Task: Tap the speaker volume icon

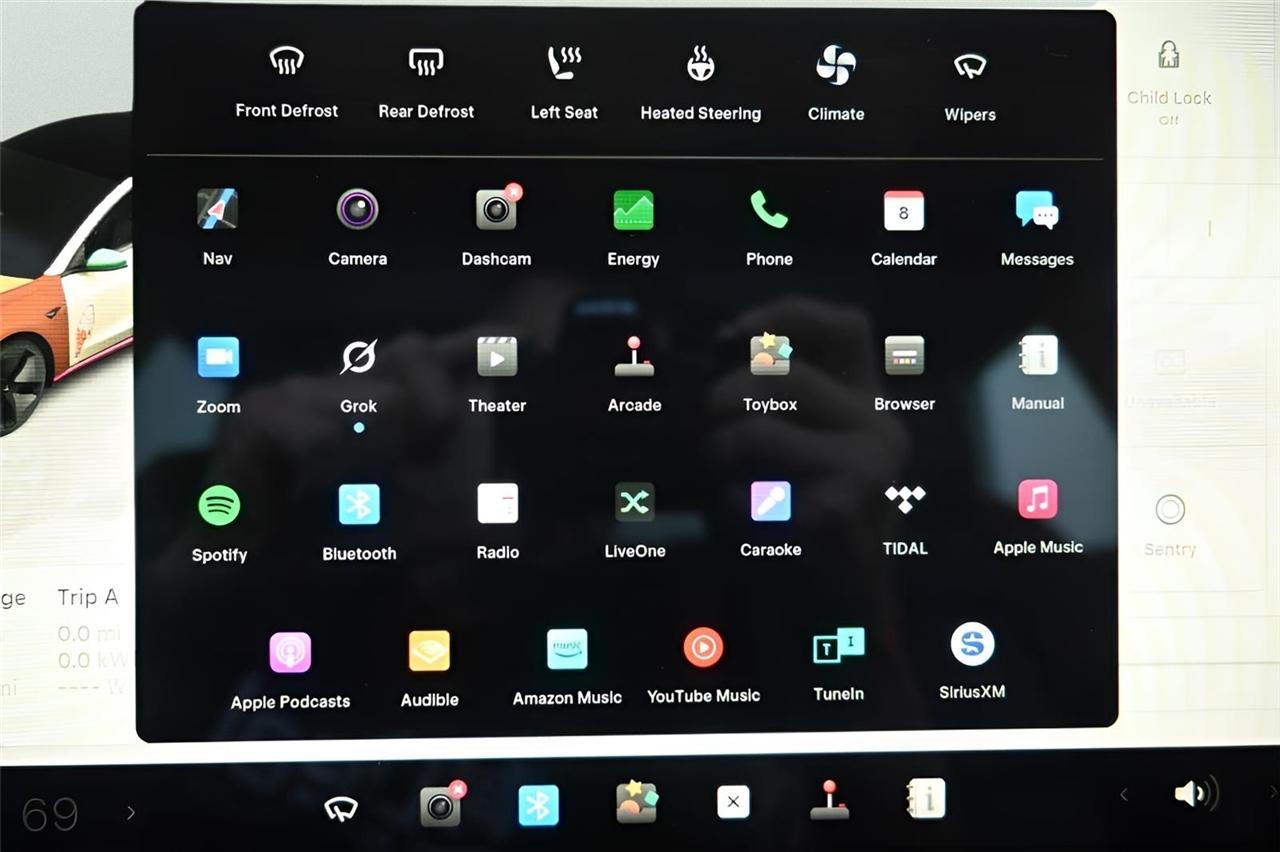Action: coord(1195,794)
